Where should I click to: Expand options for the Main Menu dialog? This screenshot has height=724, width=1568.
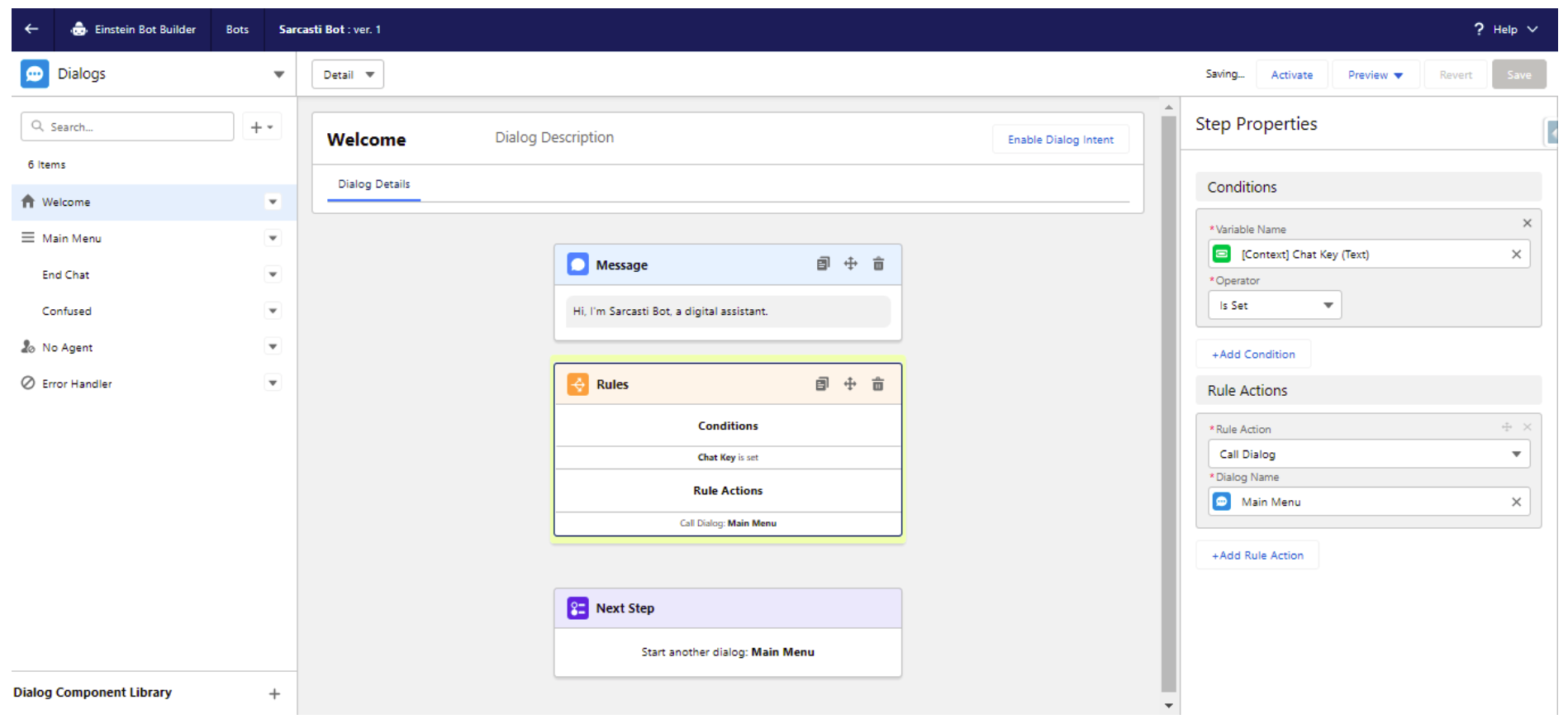pyautogui.click(x=273, y=239)
